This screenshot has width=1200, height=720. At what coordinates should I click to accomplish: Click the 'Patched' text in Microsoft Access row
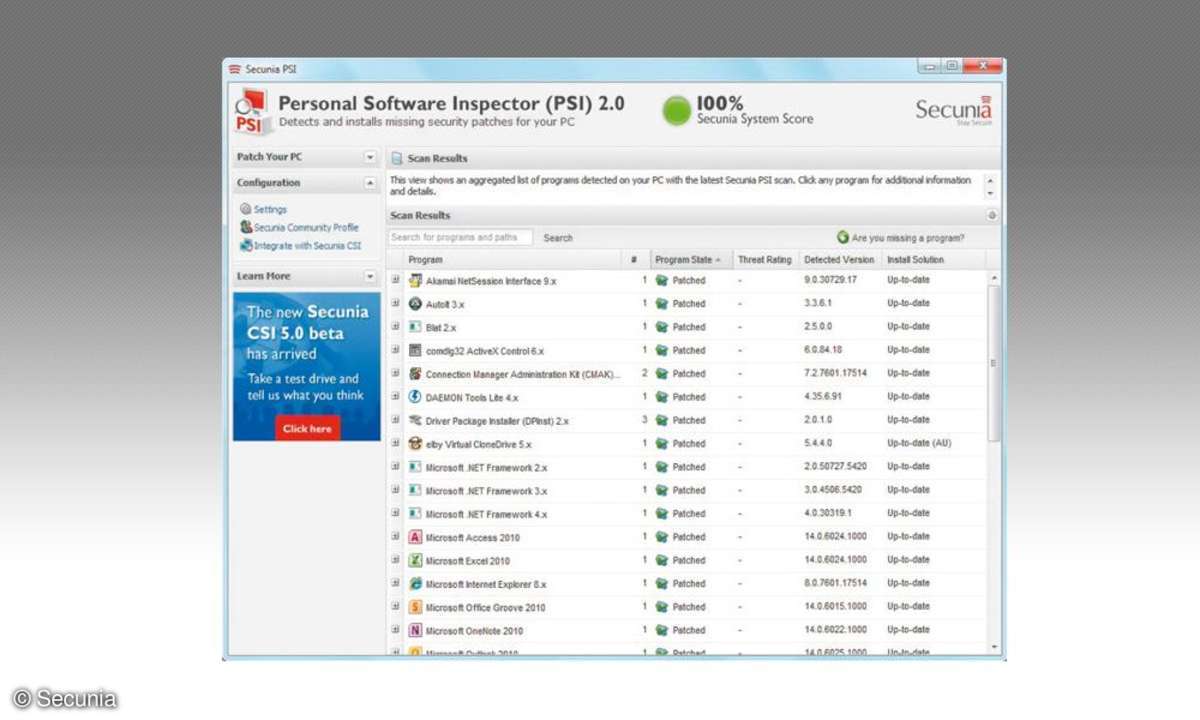(689, 537)
